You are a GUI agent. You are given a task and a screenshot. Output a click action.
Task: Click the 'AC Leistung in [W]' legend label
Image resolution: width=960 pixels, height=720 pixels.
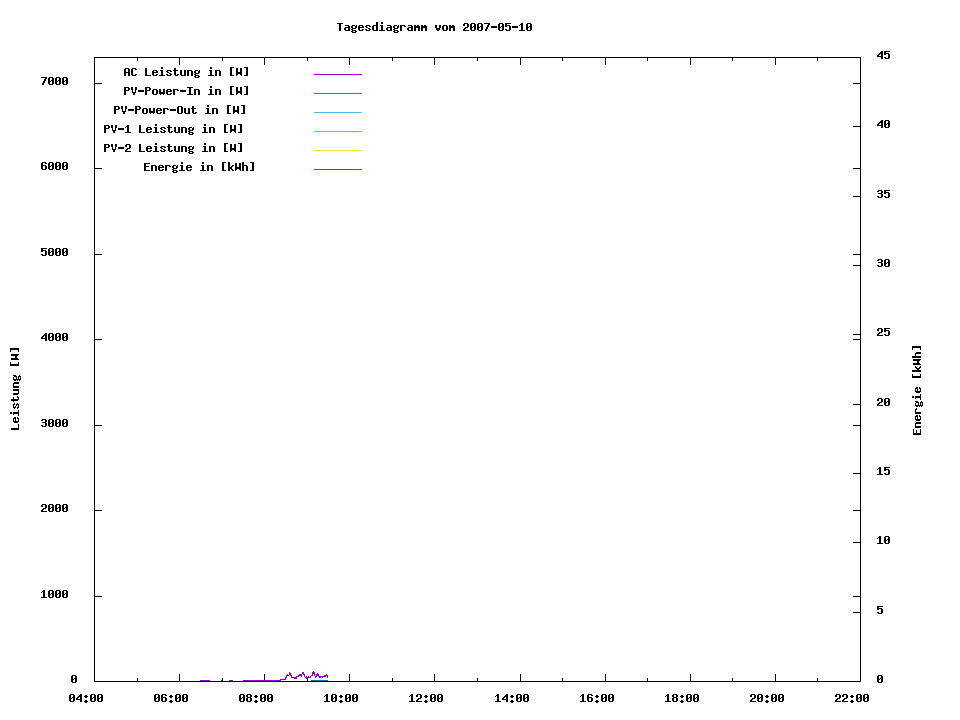(x=186, y=72)
